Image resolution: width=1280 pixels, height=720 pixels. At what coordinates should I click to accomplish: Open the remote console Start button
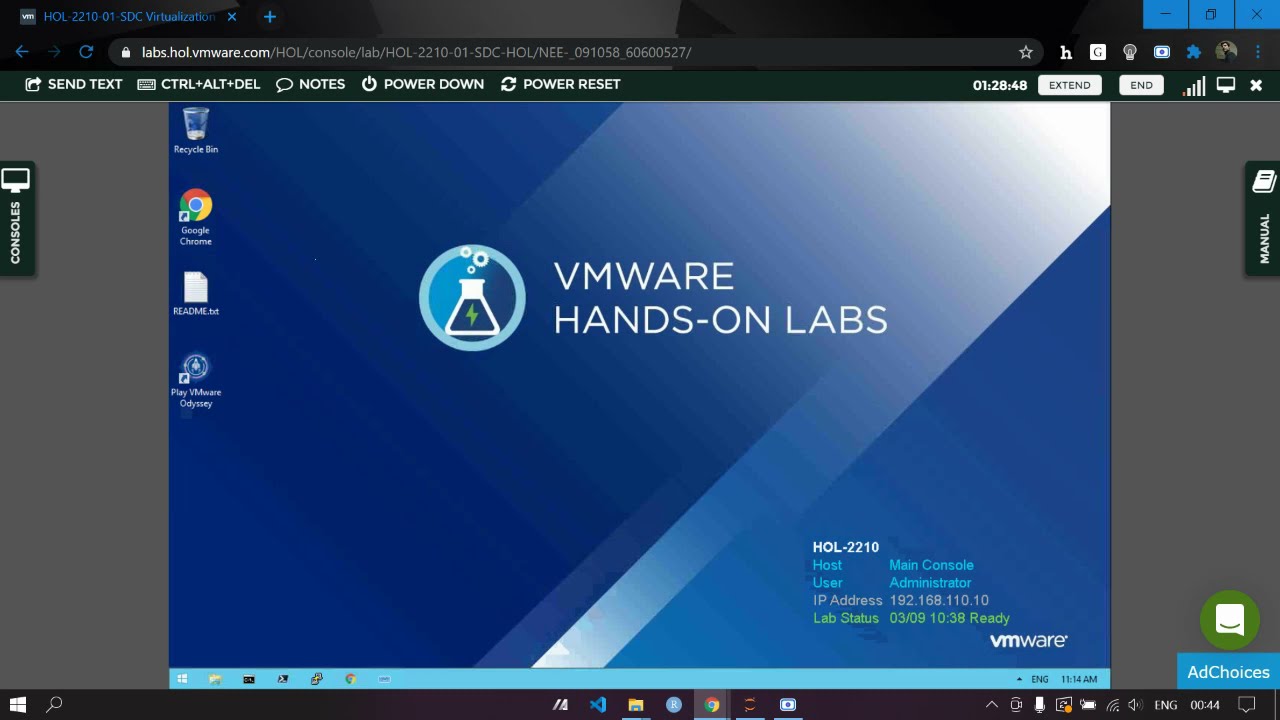[182, 679]
